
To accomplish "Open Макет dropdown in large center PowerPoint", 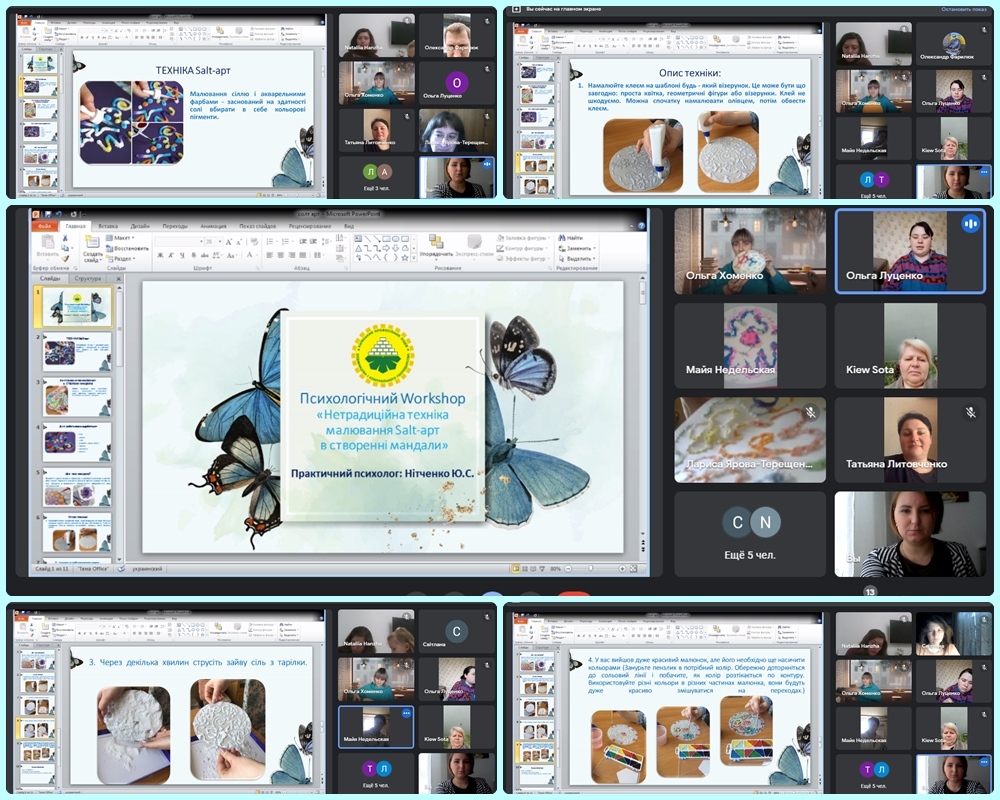I will pos(121,238).
